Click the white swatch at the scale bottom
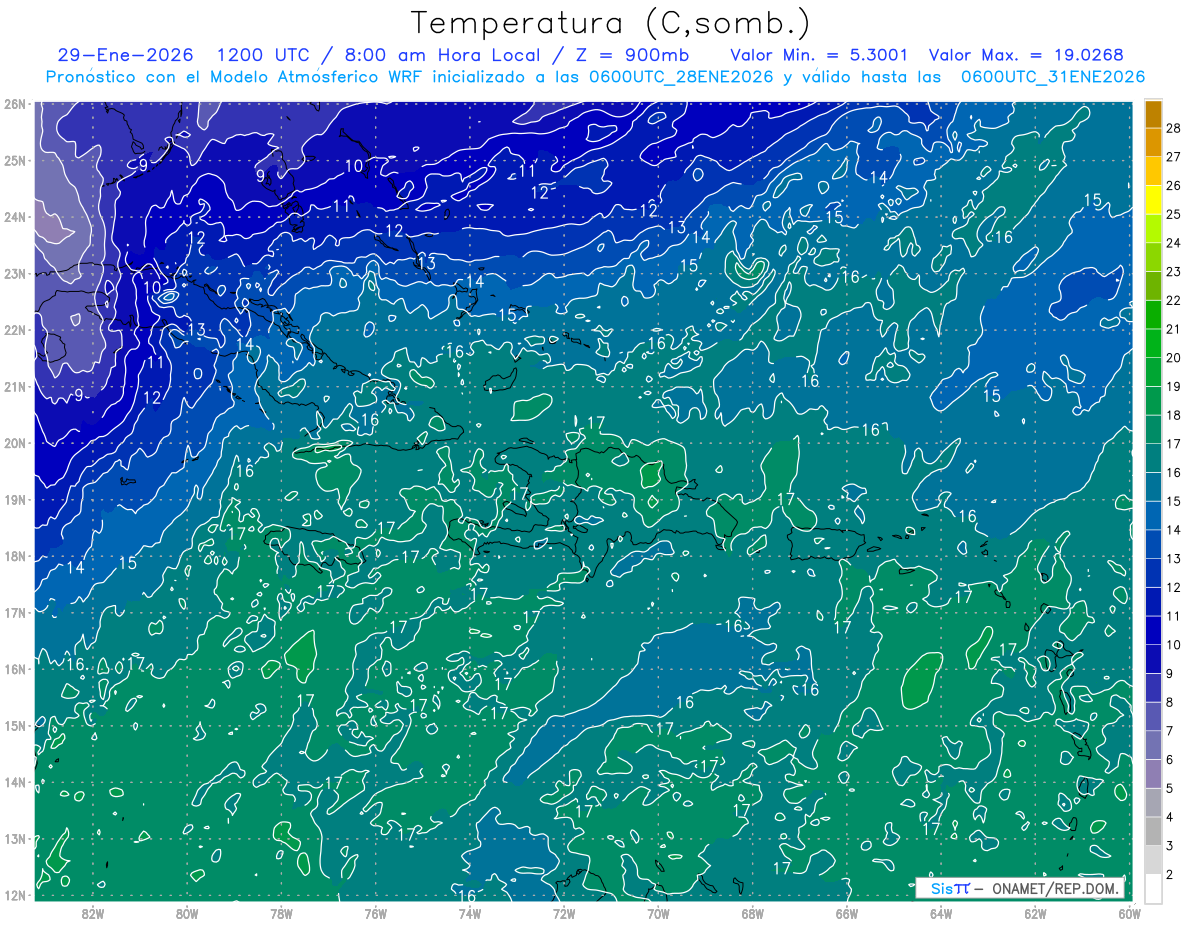Image resolution: width=1200 pixels, height=927 pixels. tap(1153, 888)
